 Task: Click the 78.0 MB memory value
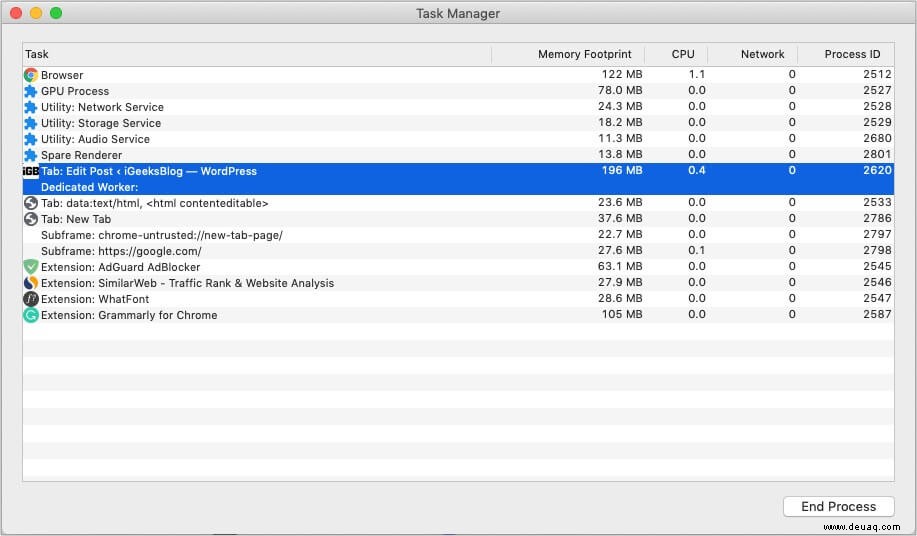click(x=620, y=90)
